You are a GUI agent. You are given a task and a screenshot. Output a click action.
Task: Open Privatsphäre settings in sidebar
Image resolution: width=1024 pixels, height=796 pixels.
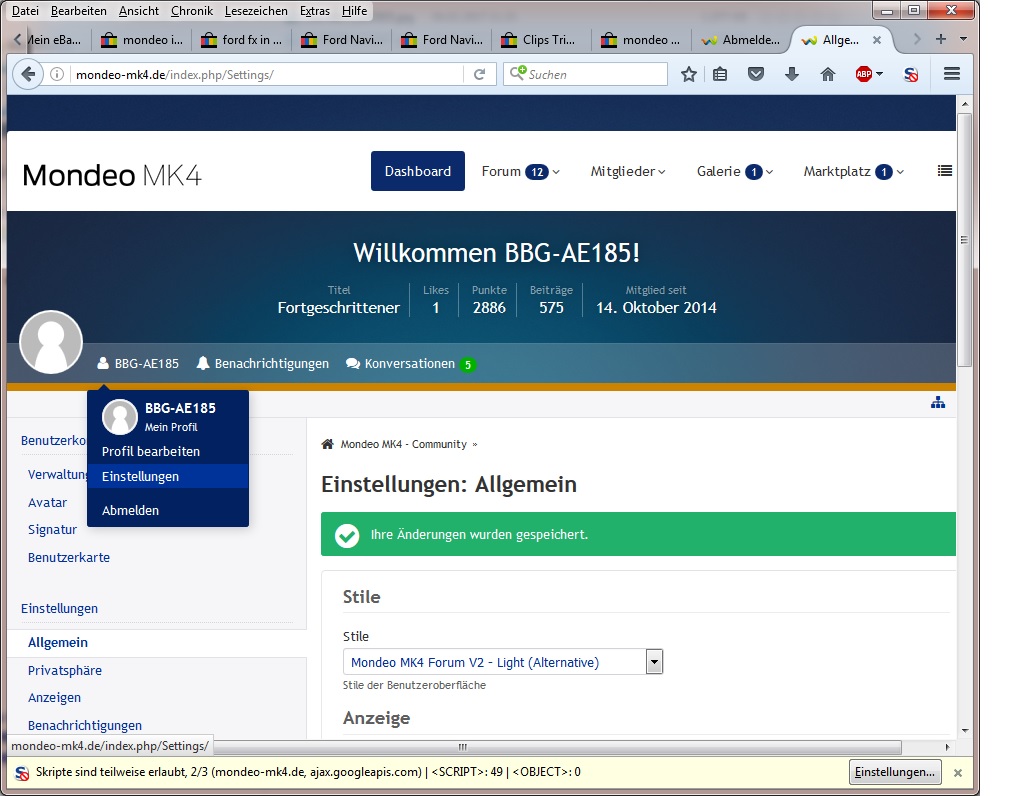tap(65, 670)
